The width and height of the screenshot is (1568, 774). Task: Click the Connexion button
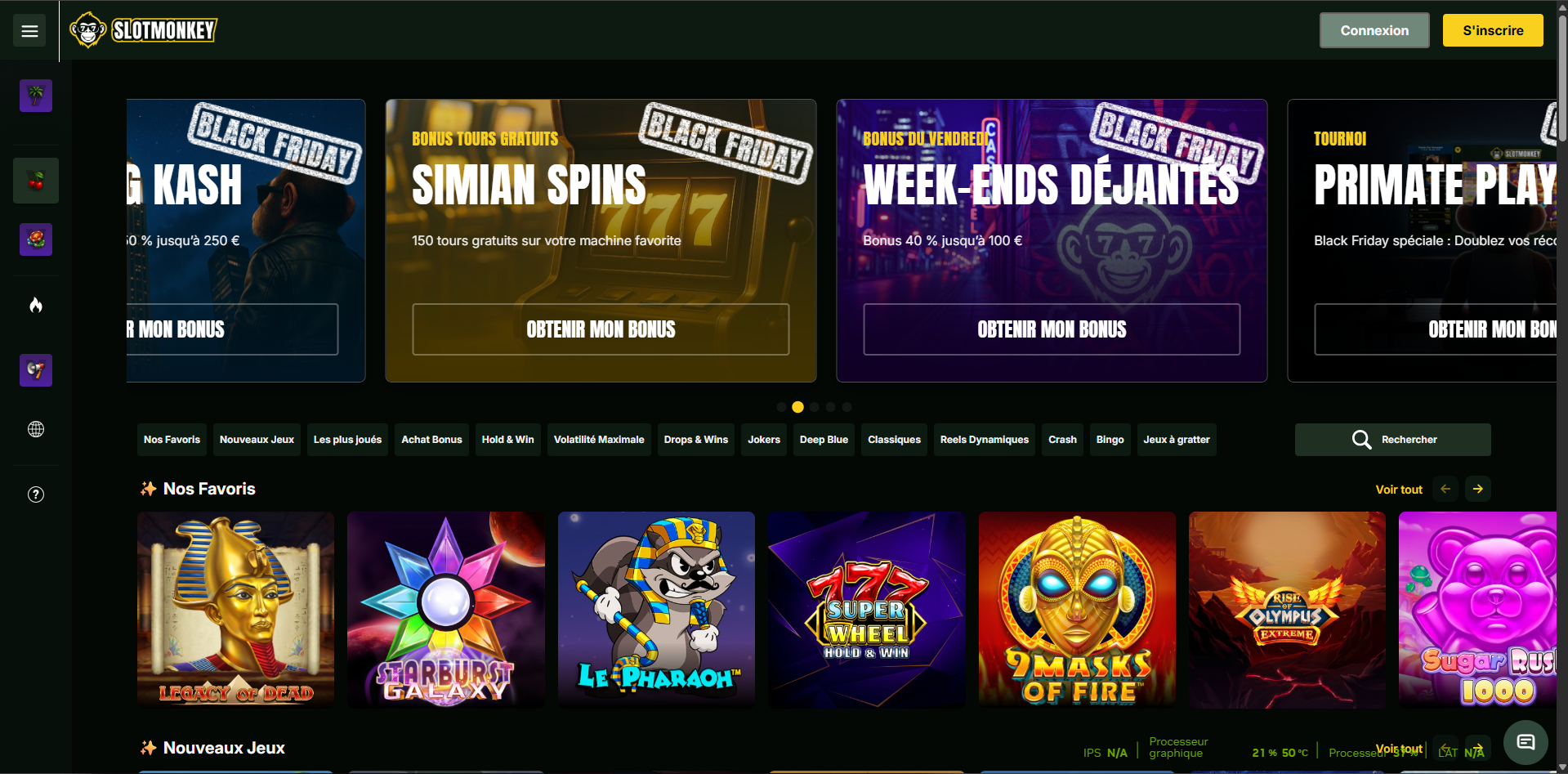1374,30
